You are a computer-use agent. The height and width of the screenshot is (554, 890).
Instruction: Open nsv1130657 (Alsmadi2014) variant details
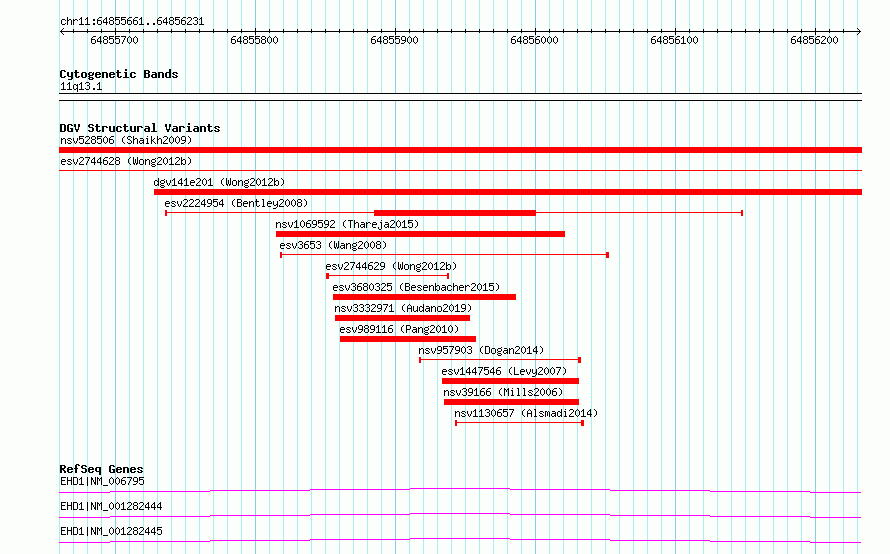pyautogui.click(x=519, y=423)
